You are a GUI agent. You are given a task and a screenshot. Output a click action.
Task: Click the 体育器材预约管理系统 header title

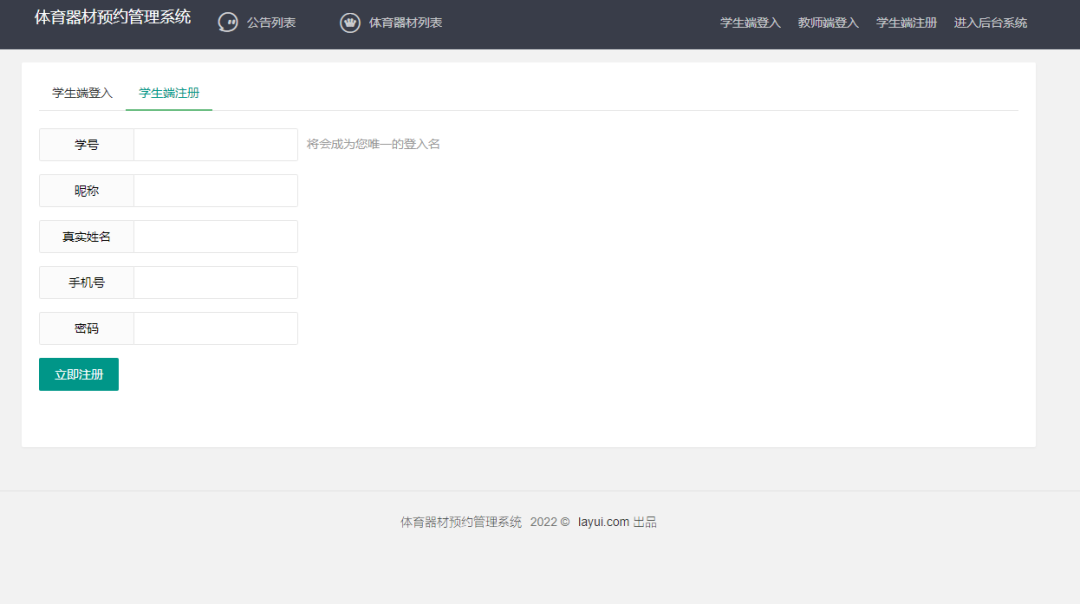(x=112, y=18)
